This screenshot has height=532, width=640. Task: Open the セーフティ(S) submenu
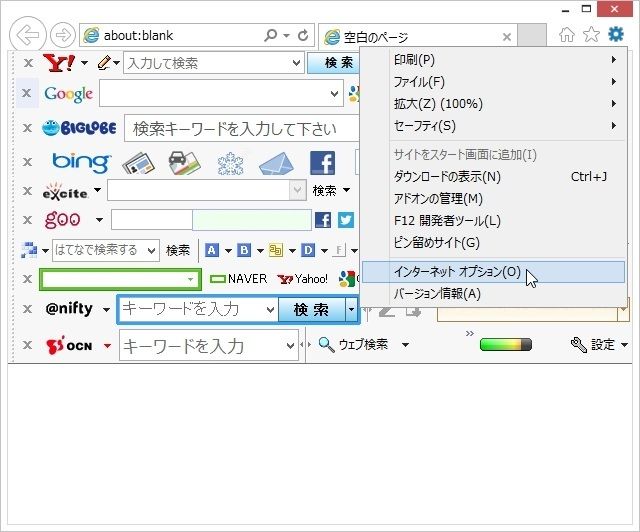point(493,126)
